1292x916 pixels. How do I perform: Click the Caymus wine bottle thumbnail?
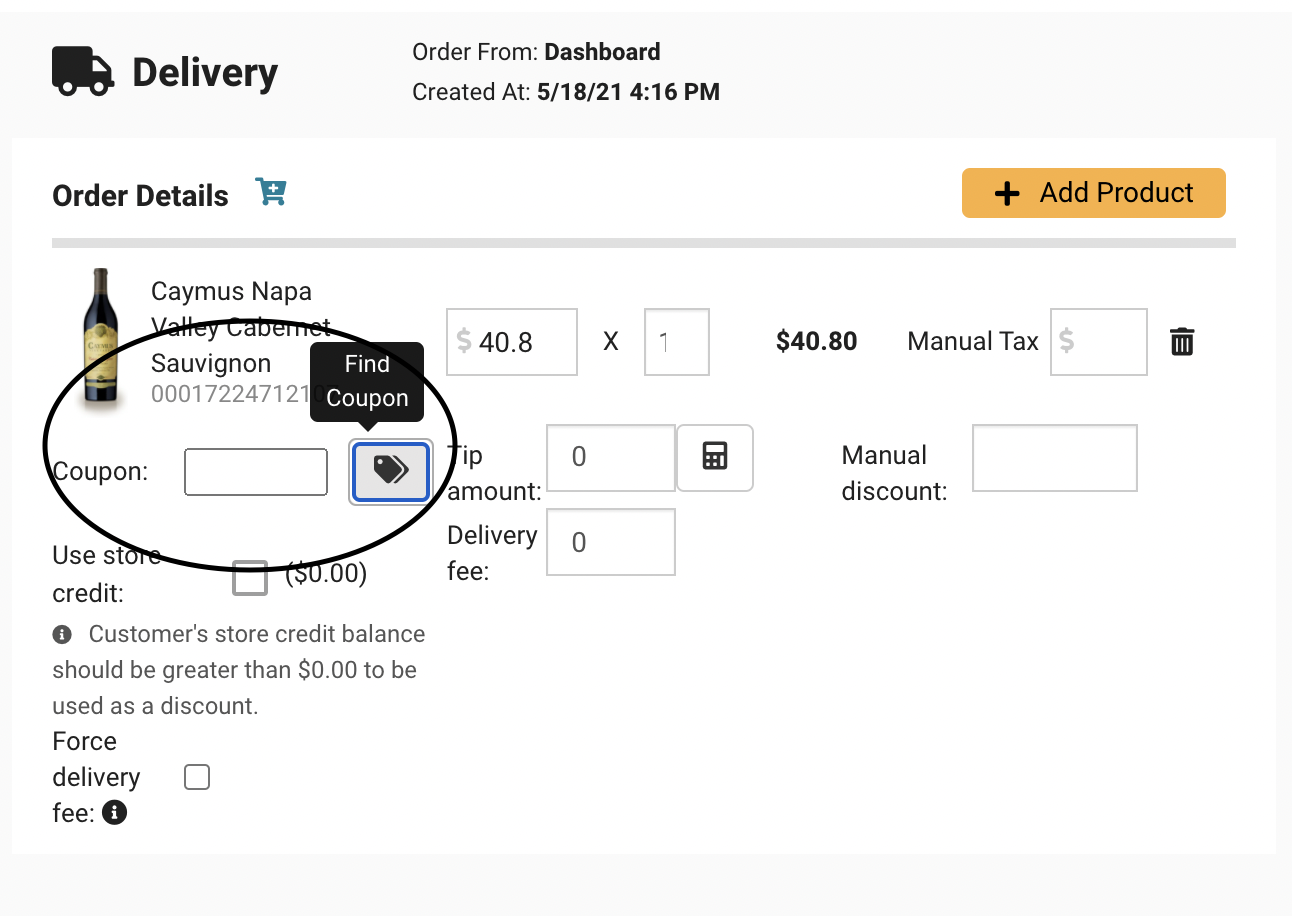(x=100, y=337)
